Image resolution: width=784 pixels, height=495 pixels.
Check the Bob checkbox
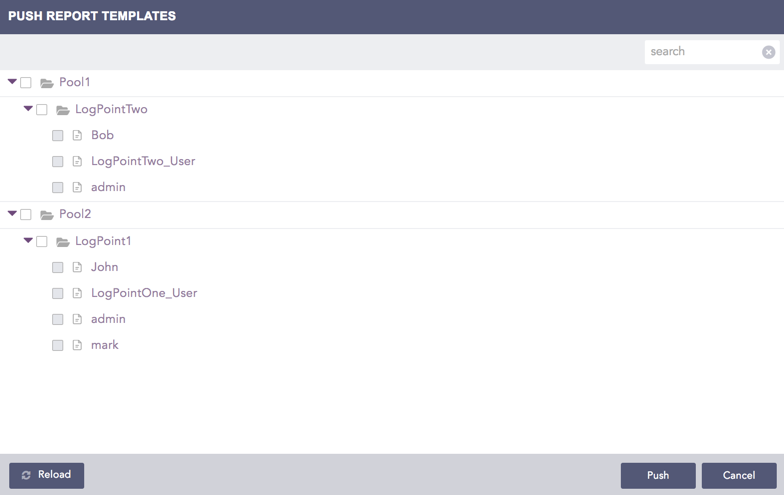(58, 136)
